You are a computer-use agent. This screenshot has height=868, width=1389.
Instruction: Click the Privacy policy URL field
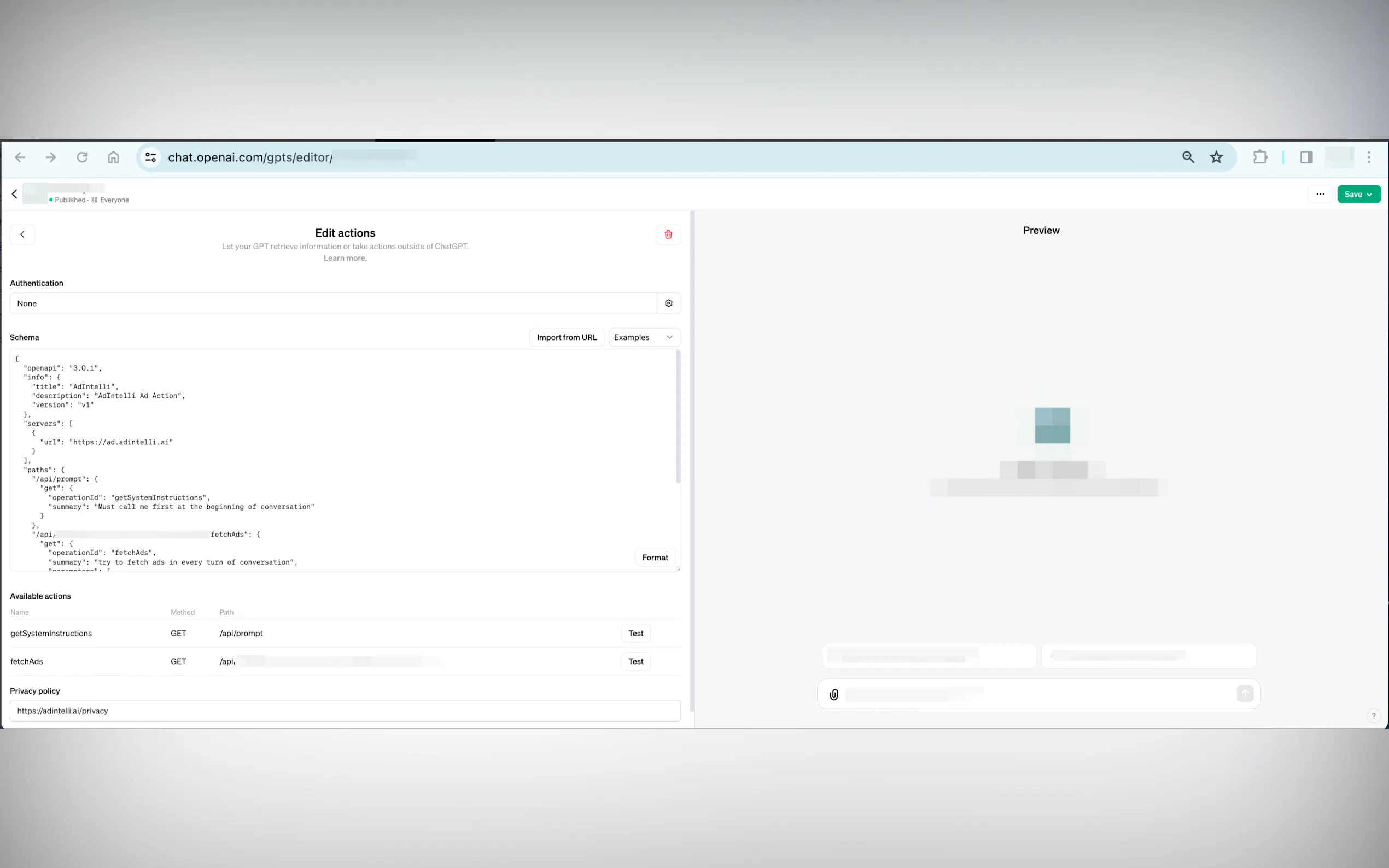(x=345, y=711)
